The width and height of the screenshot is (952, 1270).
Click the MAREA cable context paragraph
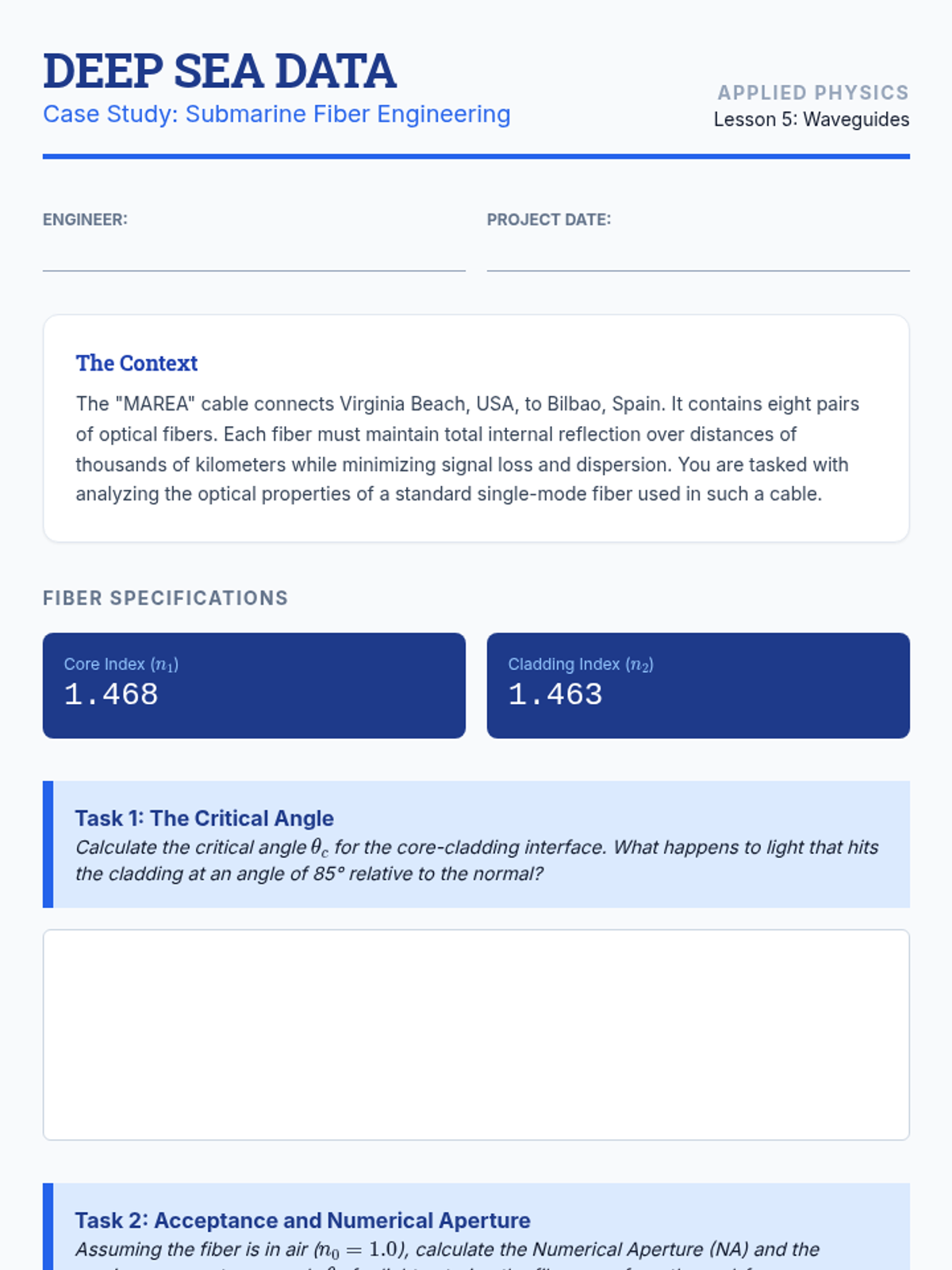[x=468, y=449]
